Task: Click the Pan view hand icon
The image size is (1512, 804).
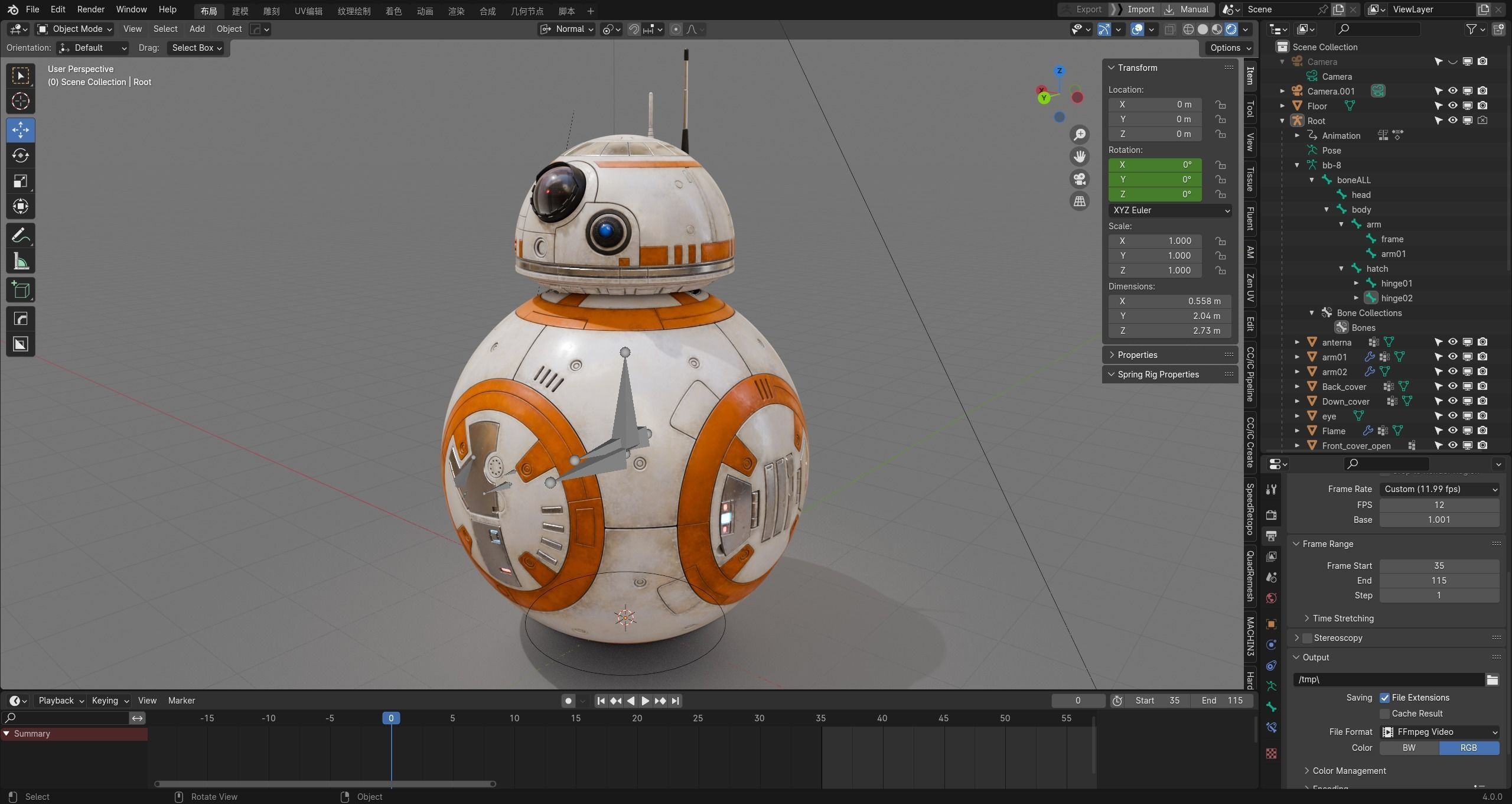Action: pos(1080,157)
